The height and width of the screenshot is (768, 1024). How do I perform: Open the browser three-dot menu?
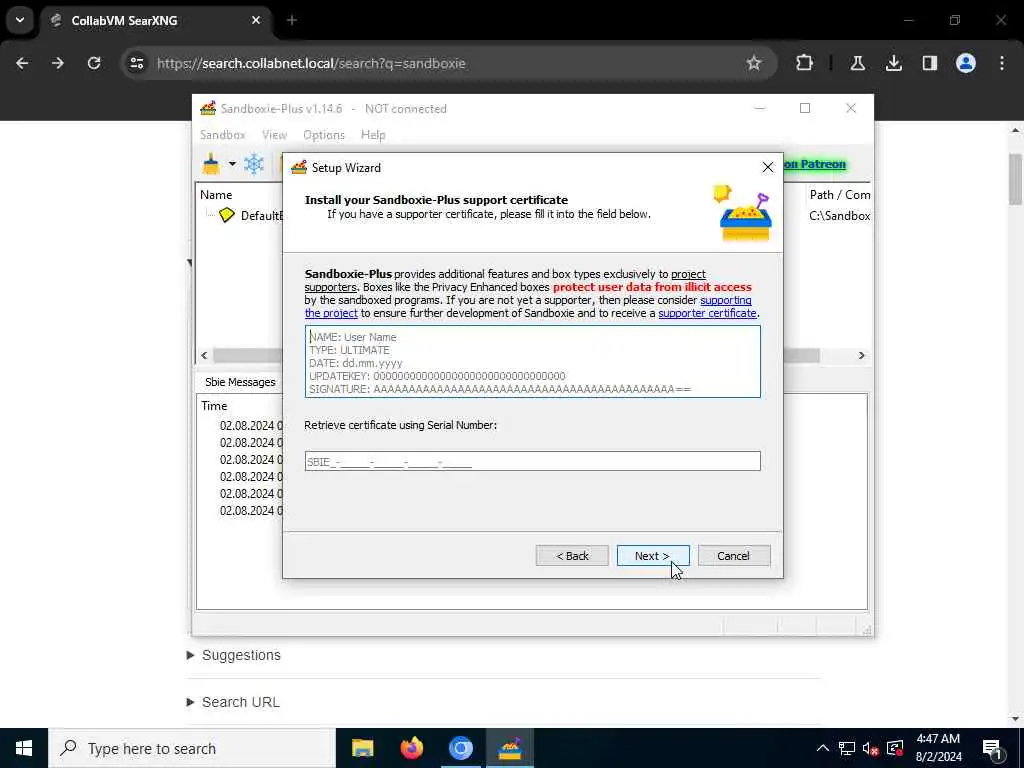tap(1002, 63)
